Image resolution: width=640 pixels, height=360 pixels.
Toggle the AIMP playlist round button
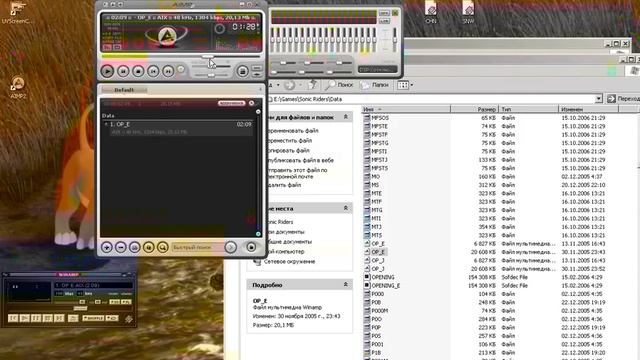click(x=242, y=71)
